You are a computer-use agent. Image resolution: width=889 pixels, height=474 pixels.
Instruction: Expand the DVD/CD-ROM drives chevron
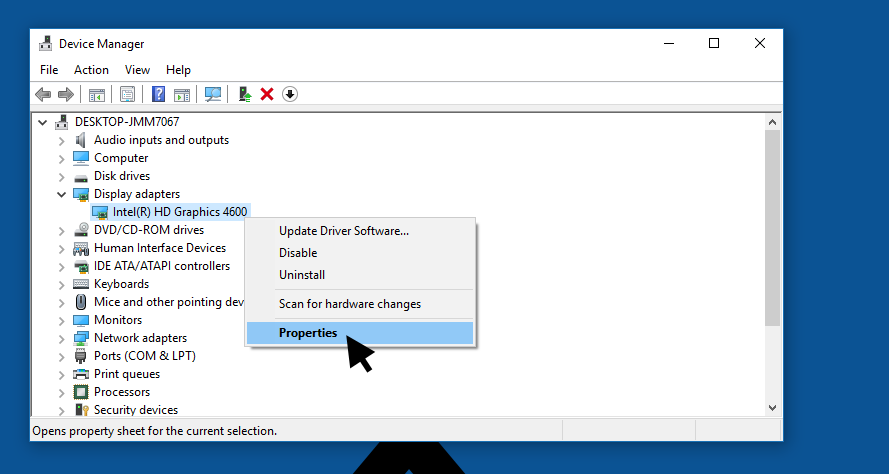click(x=61, y=230)
